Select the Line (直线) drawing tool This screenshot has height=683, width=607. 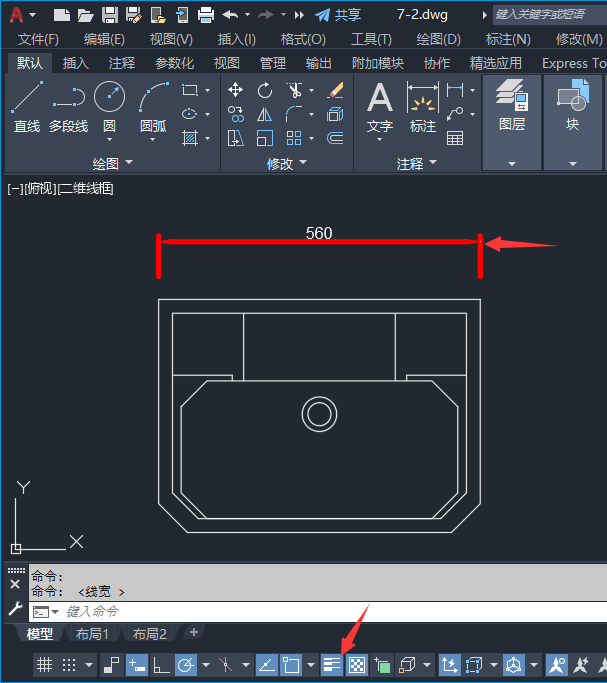pyautogui.click(x=27, y=106)
